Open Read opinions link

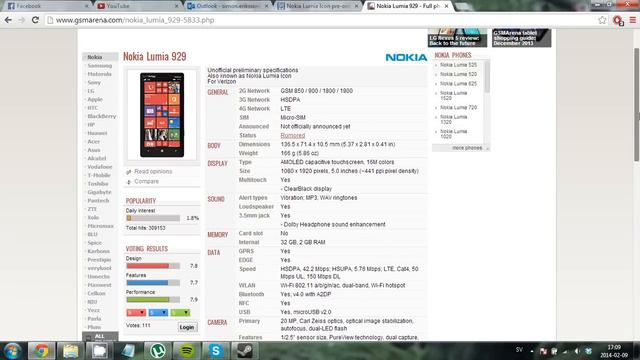[x=153, y=171]
